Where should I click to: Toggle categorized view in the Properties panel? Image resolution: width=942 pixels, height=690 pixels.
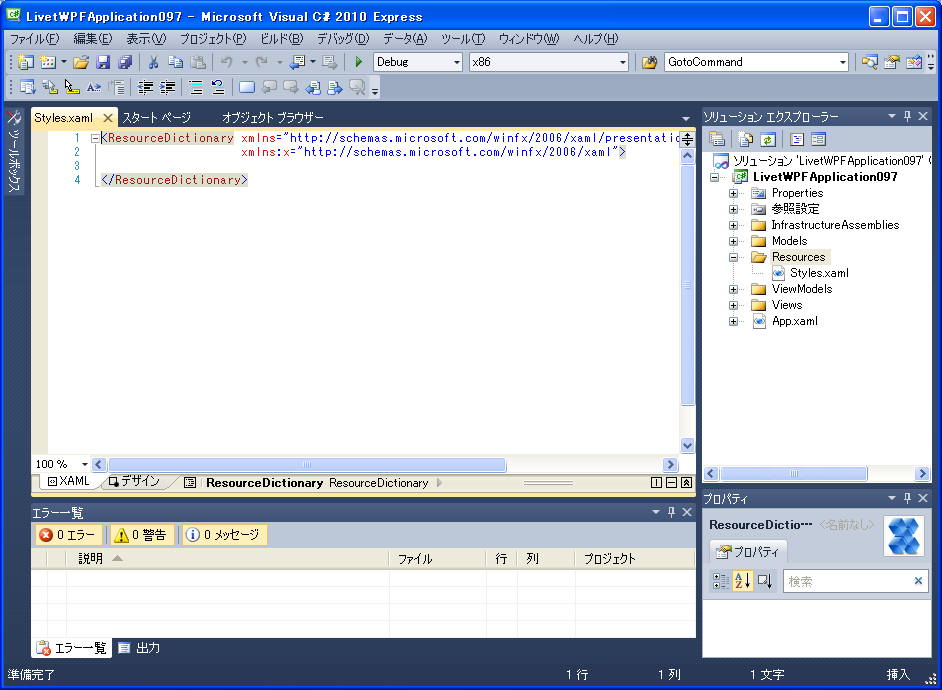(720, 581)
